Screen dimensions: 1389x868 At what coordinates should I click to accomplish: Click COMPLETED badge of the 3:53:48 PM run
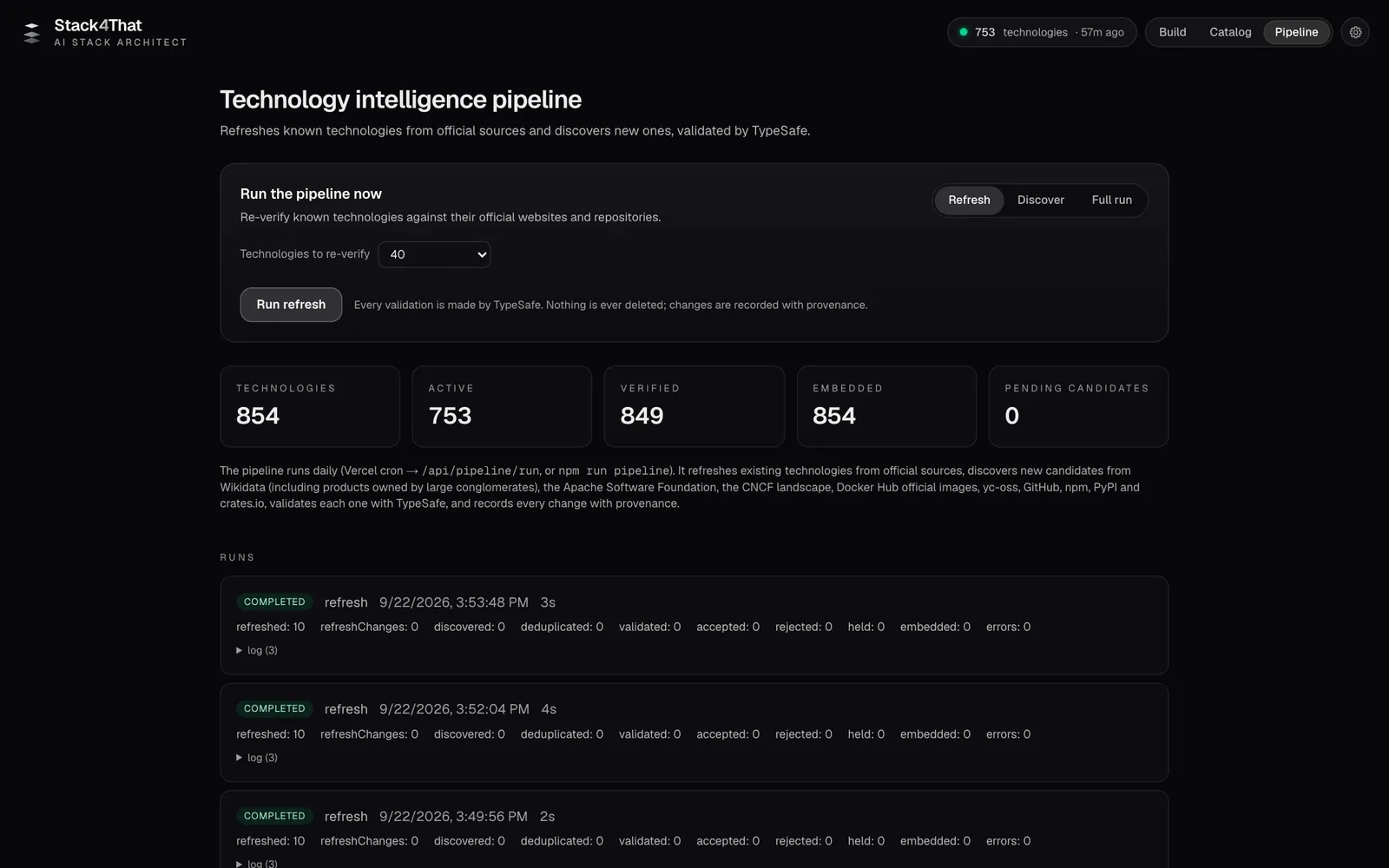click(274, 602)
